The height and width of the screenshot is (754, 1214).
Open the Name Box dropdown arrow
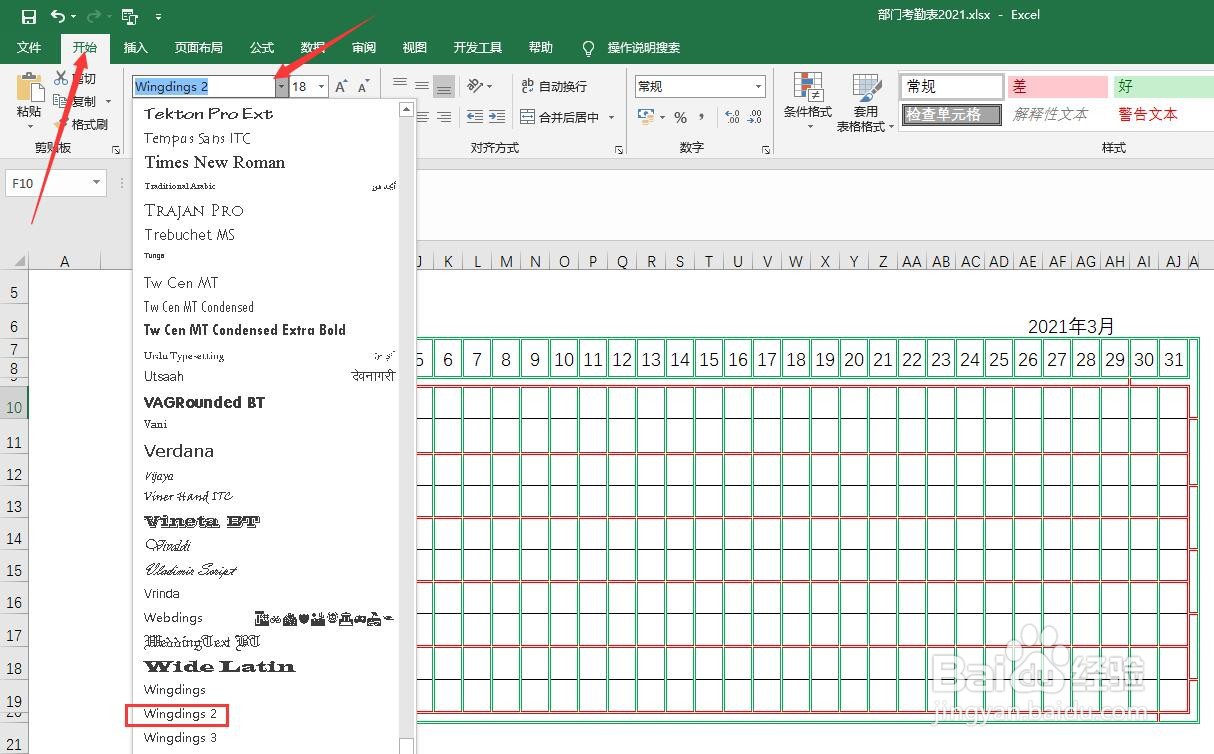(x=97, y=183)
